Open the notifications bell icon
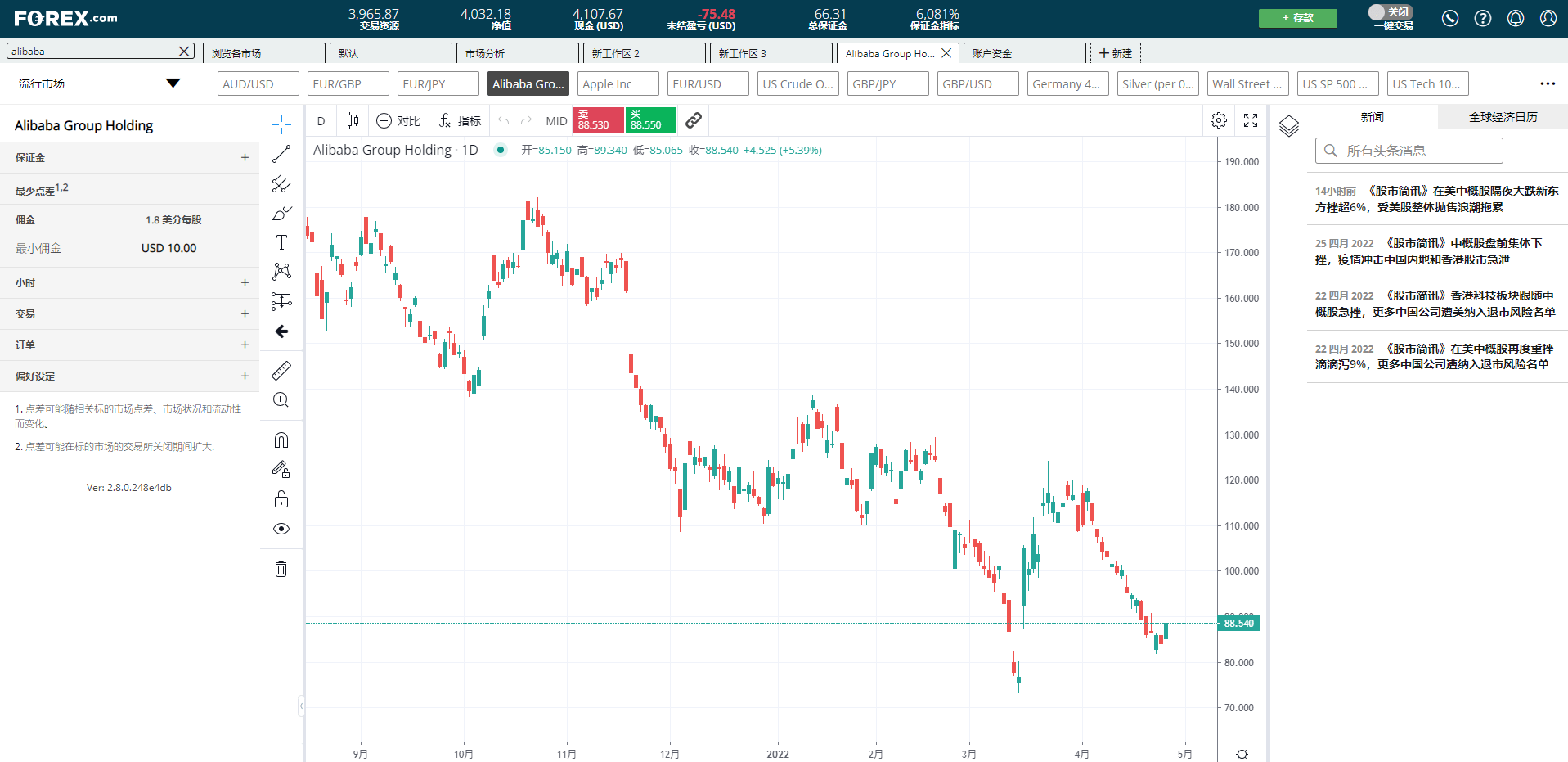 pos(1516,18)
